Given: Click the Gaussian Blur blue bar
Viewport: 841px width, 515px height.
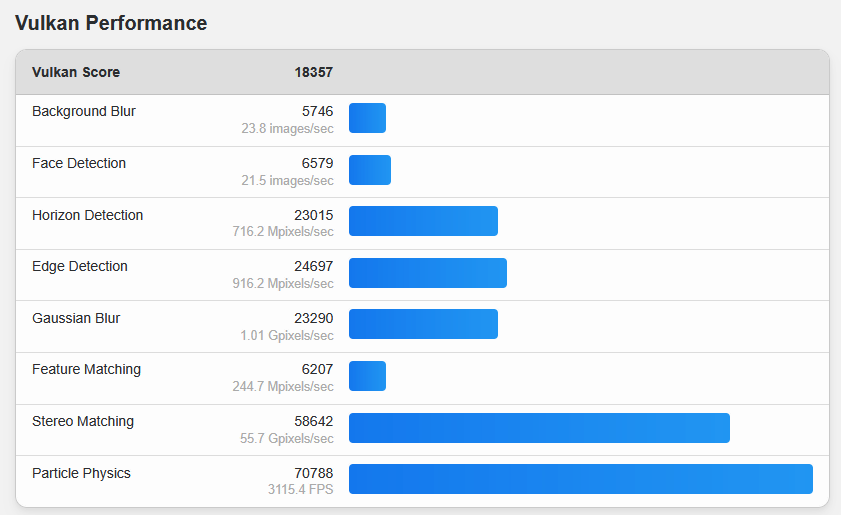Looking at the screenshot, I should (423, 324).
